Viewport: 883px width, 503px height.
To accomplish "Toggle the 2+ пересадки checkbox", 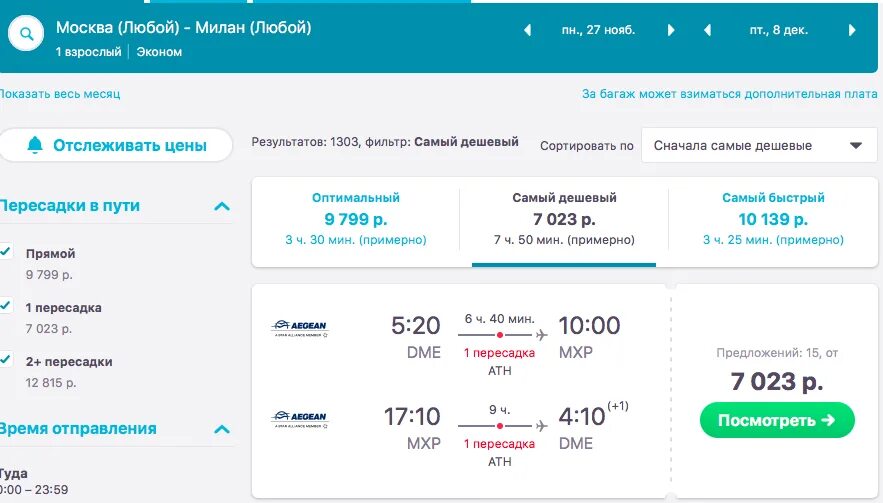I will 6,360.
